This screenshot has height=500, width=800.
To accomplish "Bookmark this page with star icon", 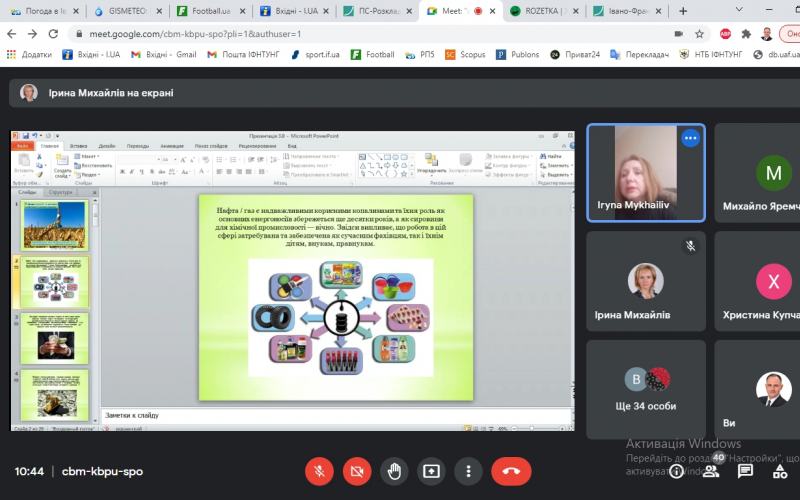I will (x=699, y=34).
